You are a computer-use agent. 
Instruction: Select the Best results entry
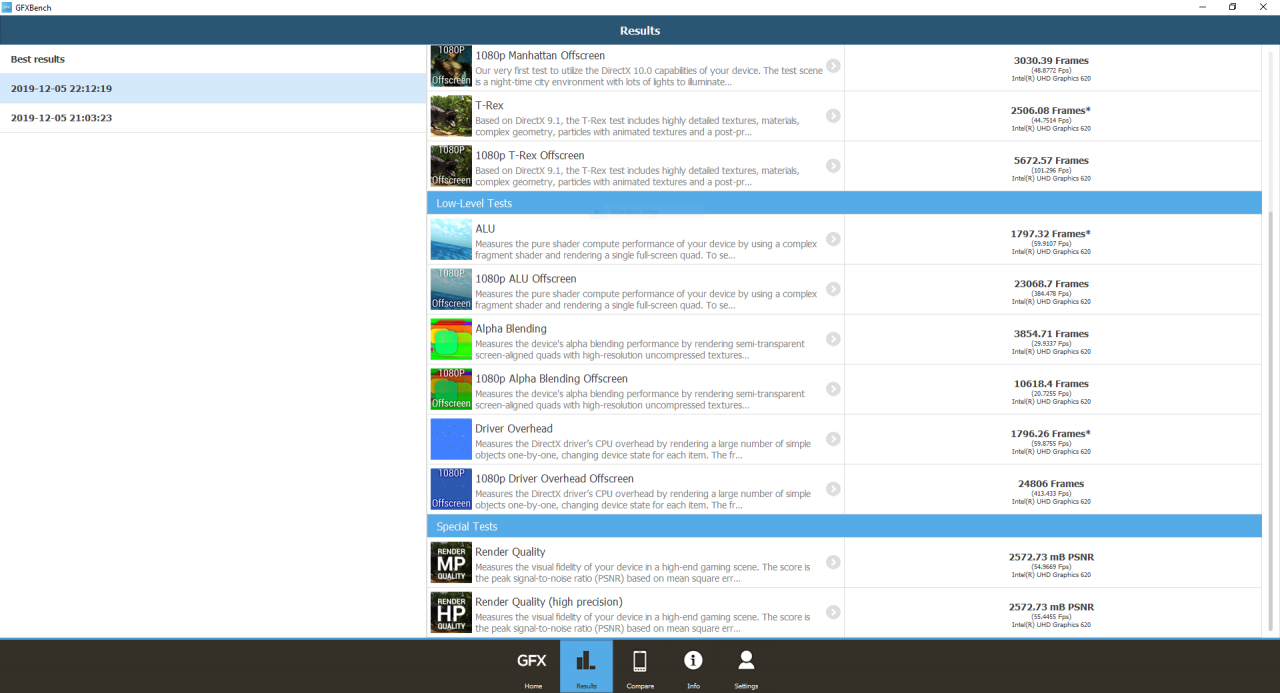coord(213,59)
